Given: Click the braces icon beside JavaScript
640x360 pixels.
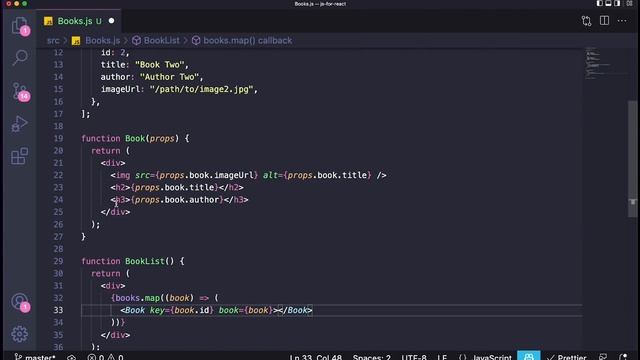Looking at the screenshot, I should pos(462,358).
